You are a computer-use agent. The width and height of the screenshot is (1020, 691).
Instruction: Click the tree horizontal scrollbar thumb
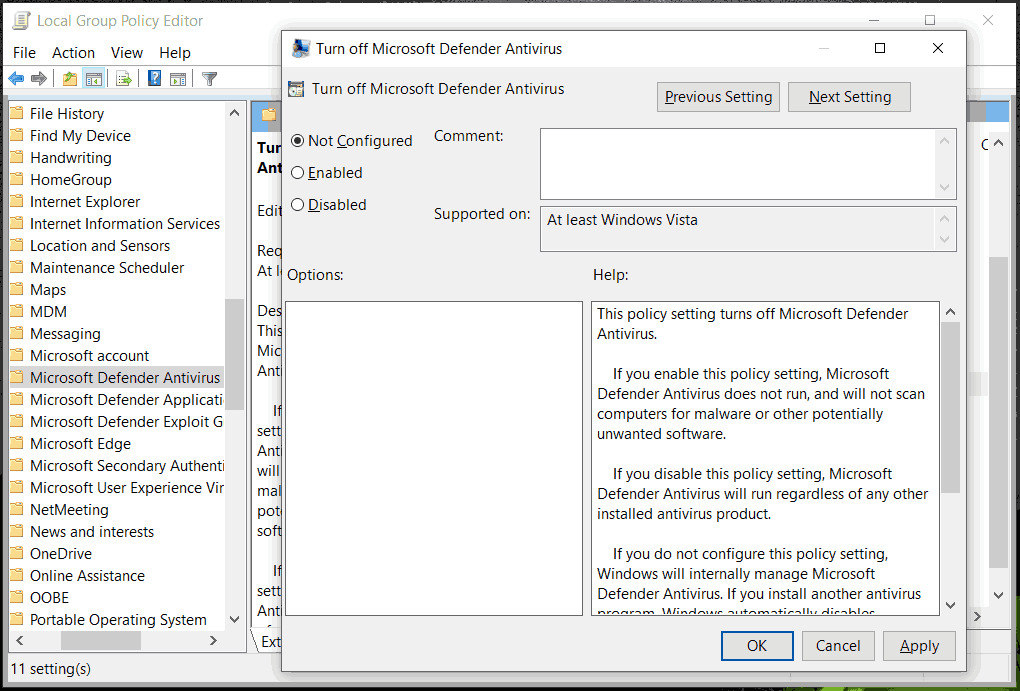(101, 640)
